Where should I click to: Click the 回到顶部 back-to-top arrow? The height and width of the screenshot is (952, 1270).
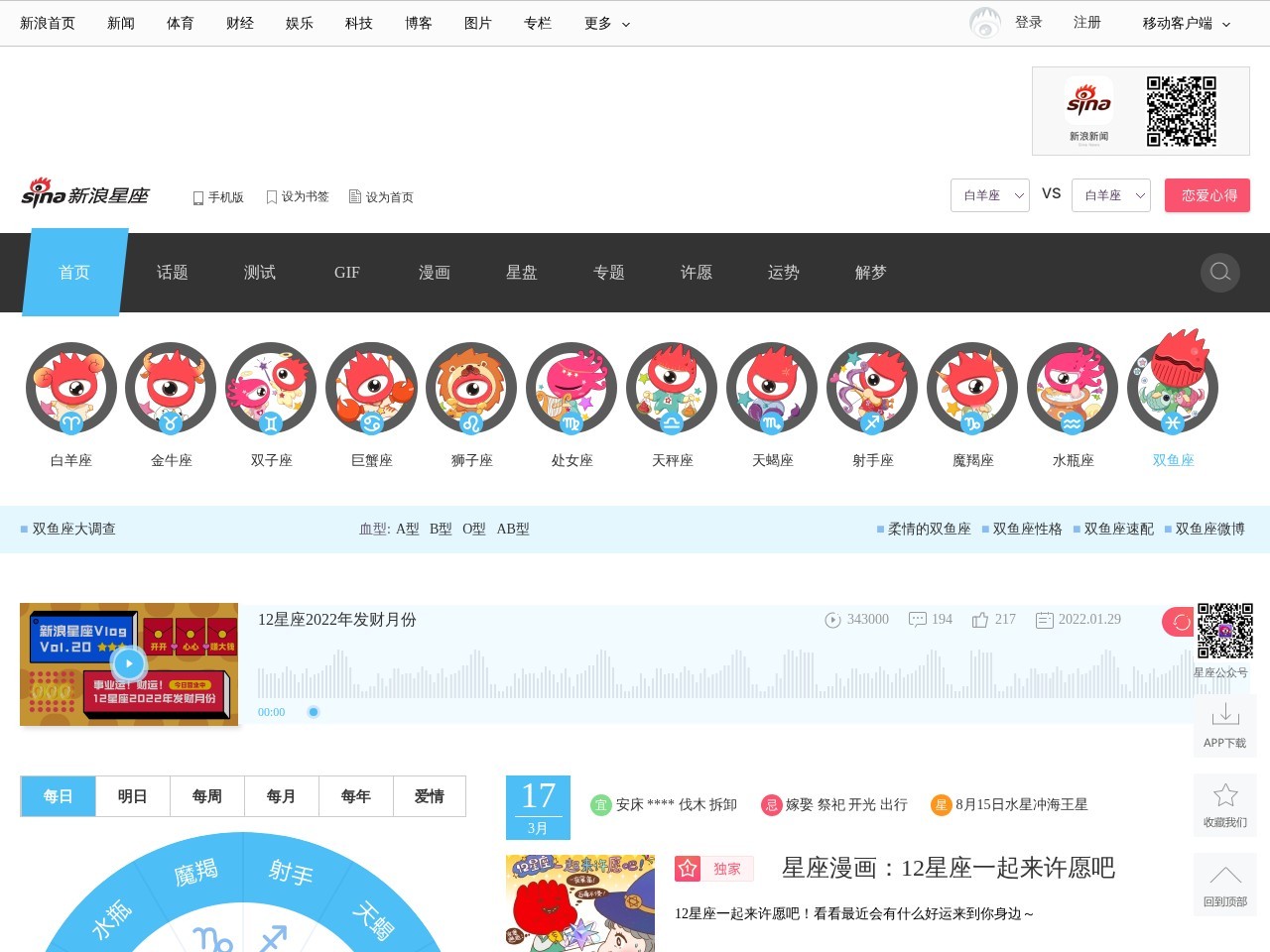click(1224, 874)
